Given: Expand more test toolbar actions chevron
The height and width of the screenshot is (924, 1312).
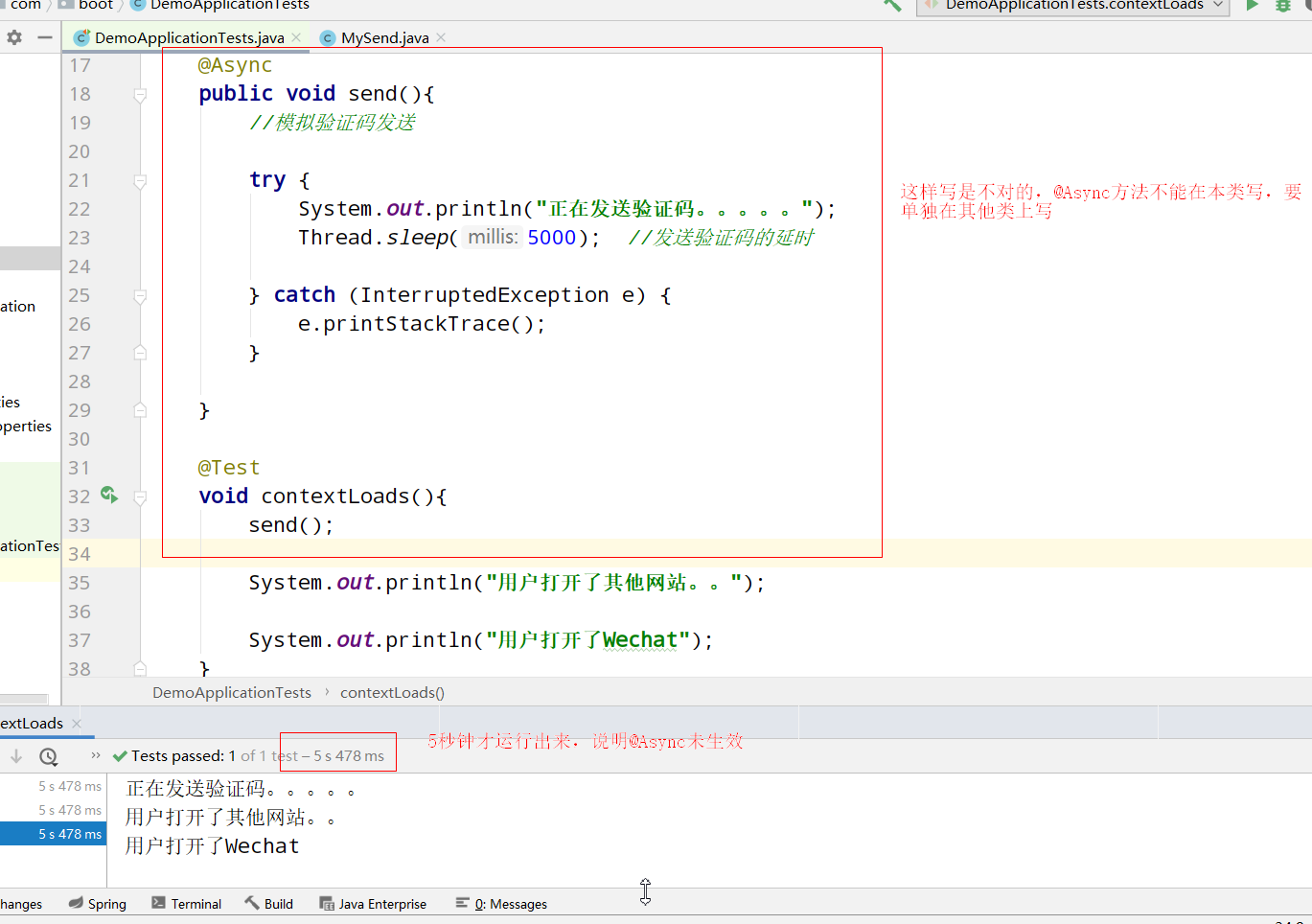Looking at the screenshot, I should (96, 755).
